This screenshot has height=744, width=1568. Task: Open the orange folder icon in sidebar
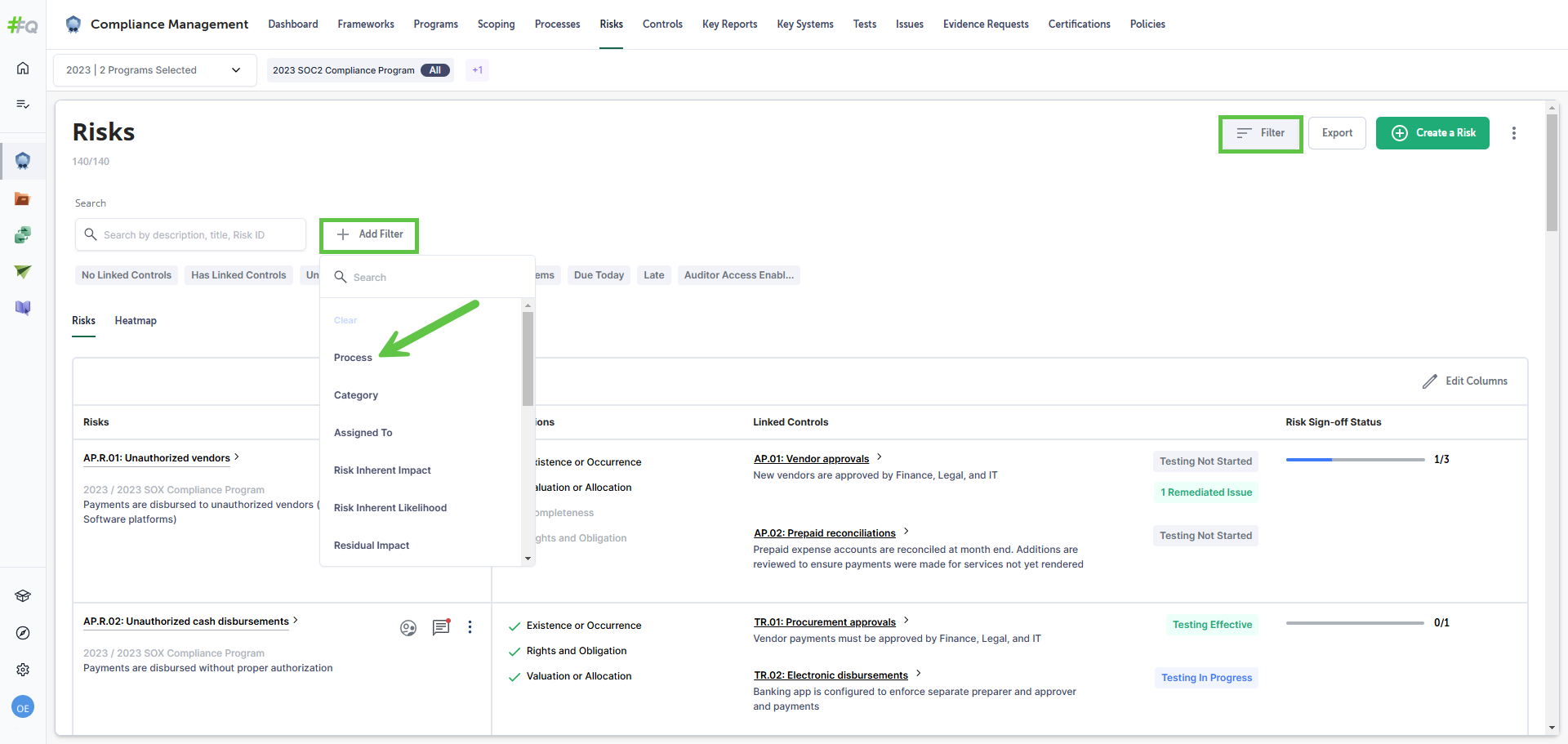point(23,199)
